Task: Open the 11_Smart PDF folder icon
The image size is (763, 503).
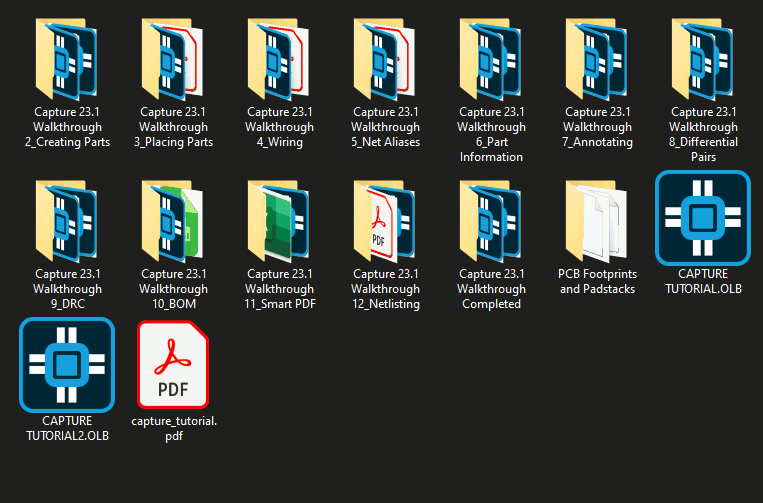Action: pos(279,221)
